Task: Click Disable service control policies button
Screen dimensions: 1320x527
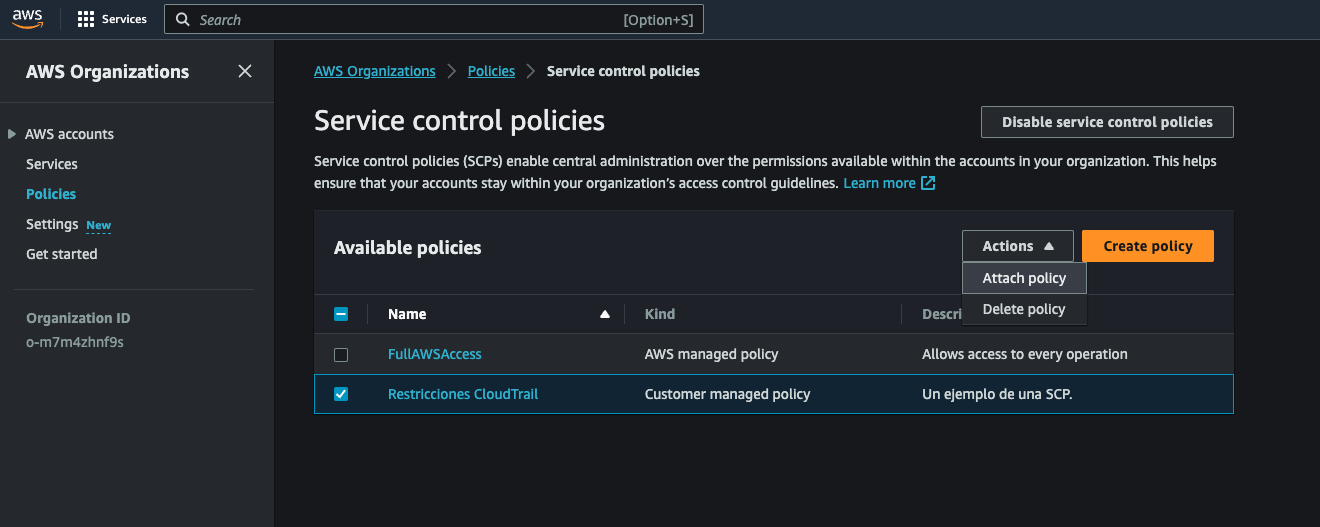Action: coord(1107,122)
